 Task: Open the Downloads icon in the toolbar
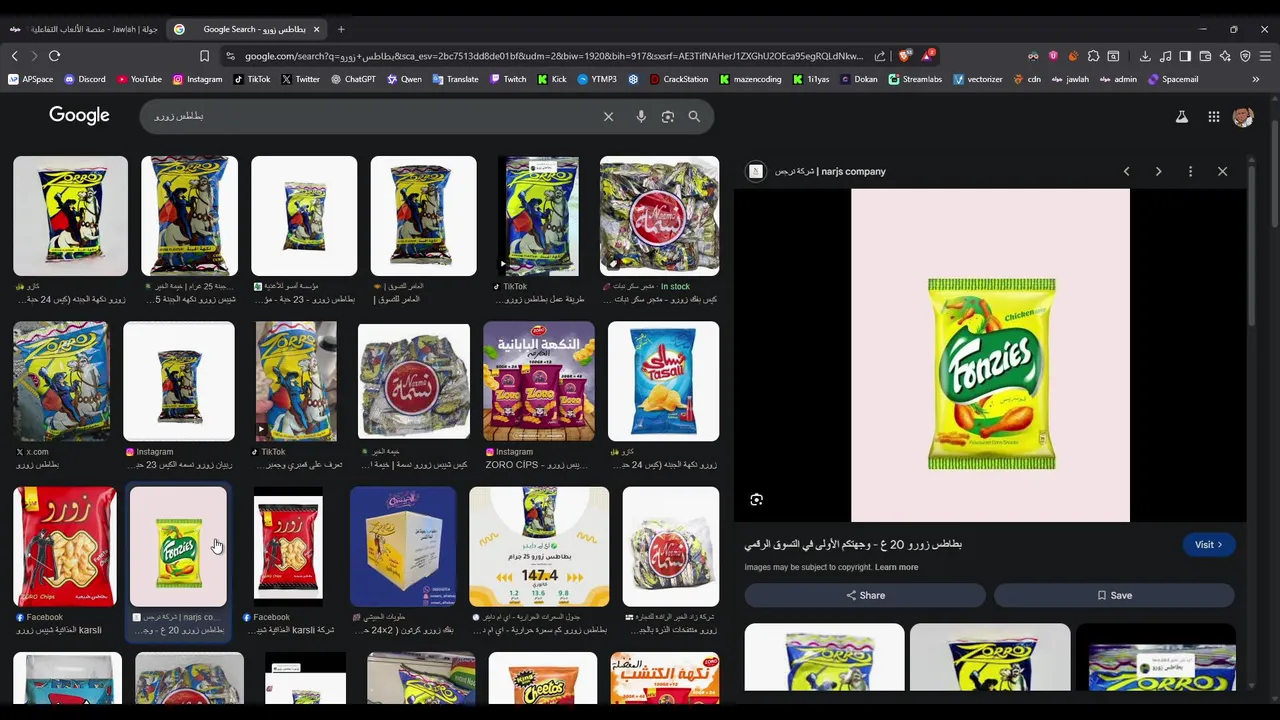[1145, 56]
